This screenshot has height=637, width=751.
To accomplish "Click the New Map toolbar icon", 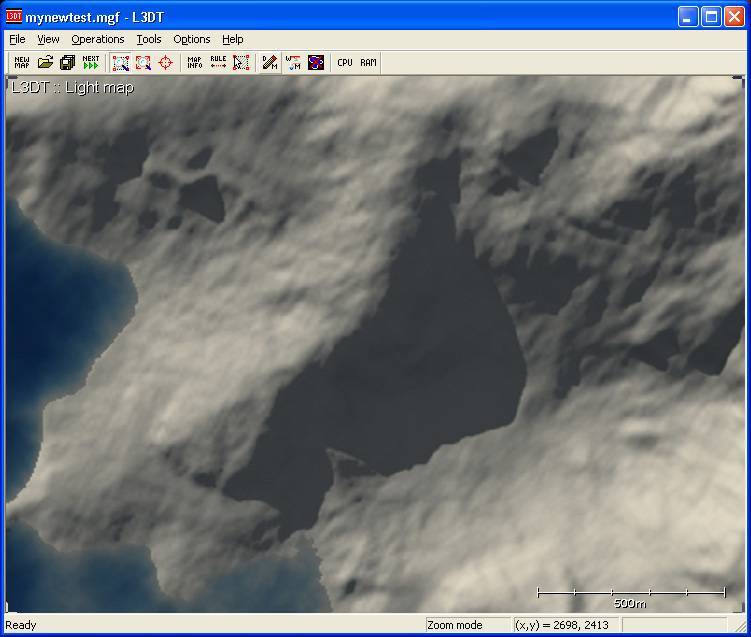I will point(22,62).
